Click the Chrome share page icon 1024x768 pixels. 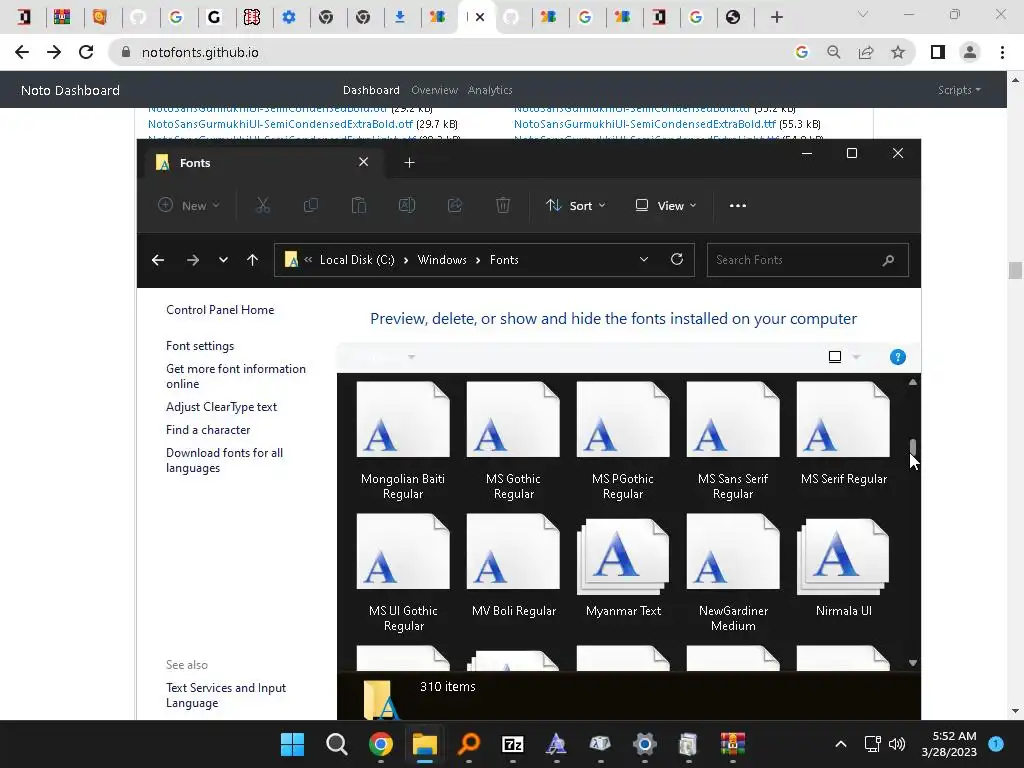pos(866,52)
